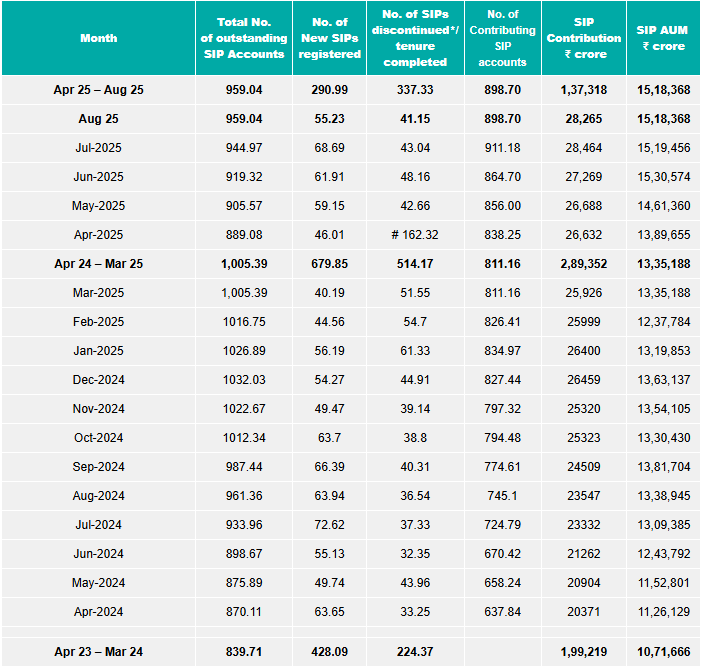702x670 pixels.
Task: Select the No. of New SIPs registered header
Action: tap(329, 38)
